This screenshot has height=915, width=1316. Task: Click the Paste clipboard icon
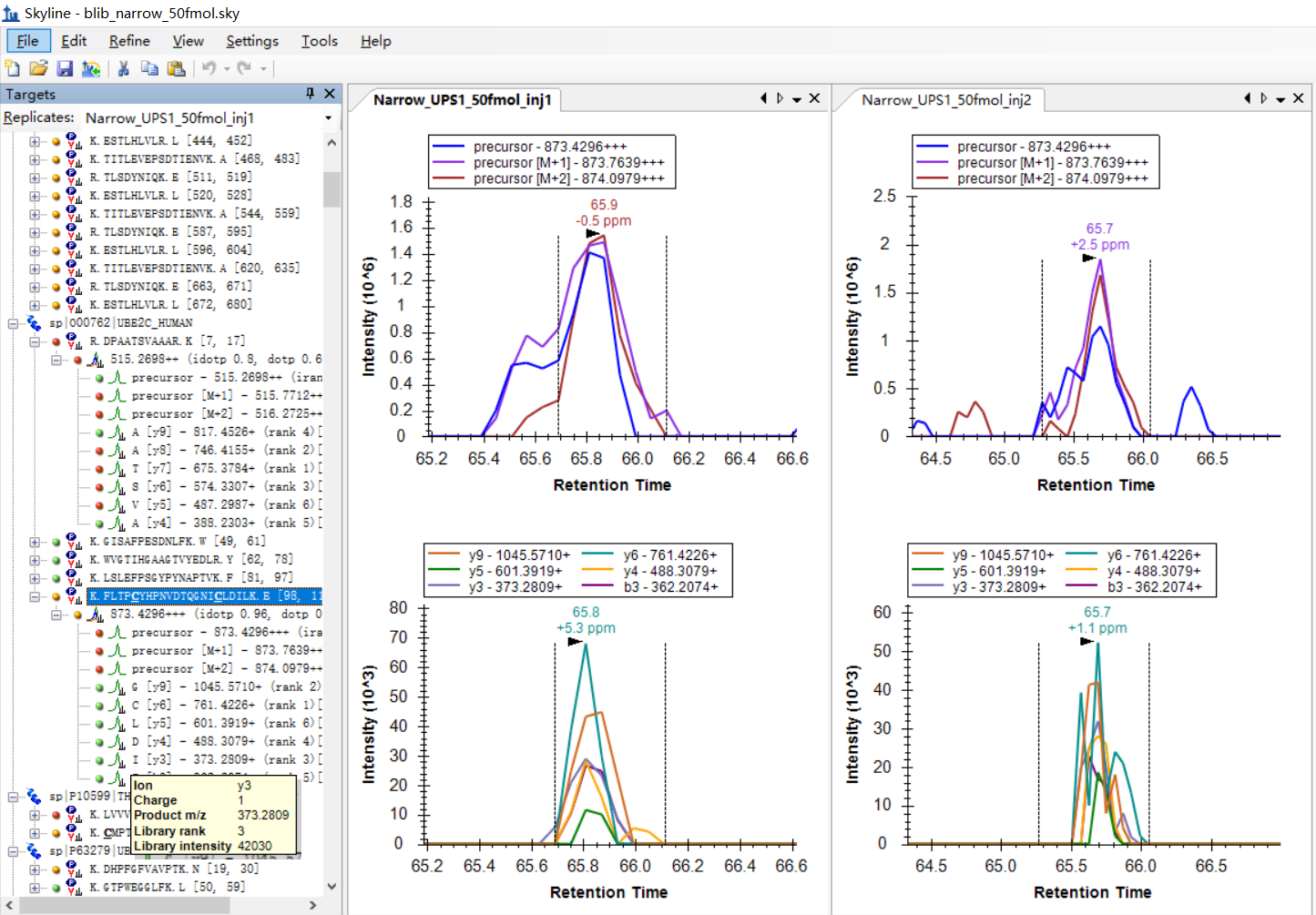(x=176, y=68)
